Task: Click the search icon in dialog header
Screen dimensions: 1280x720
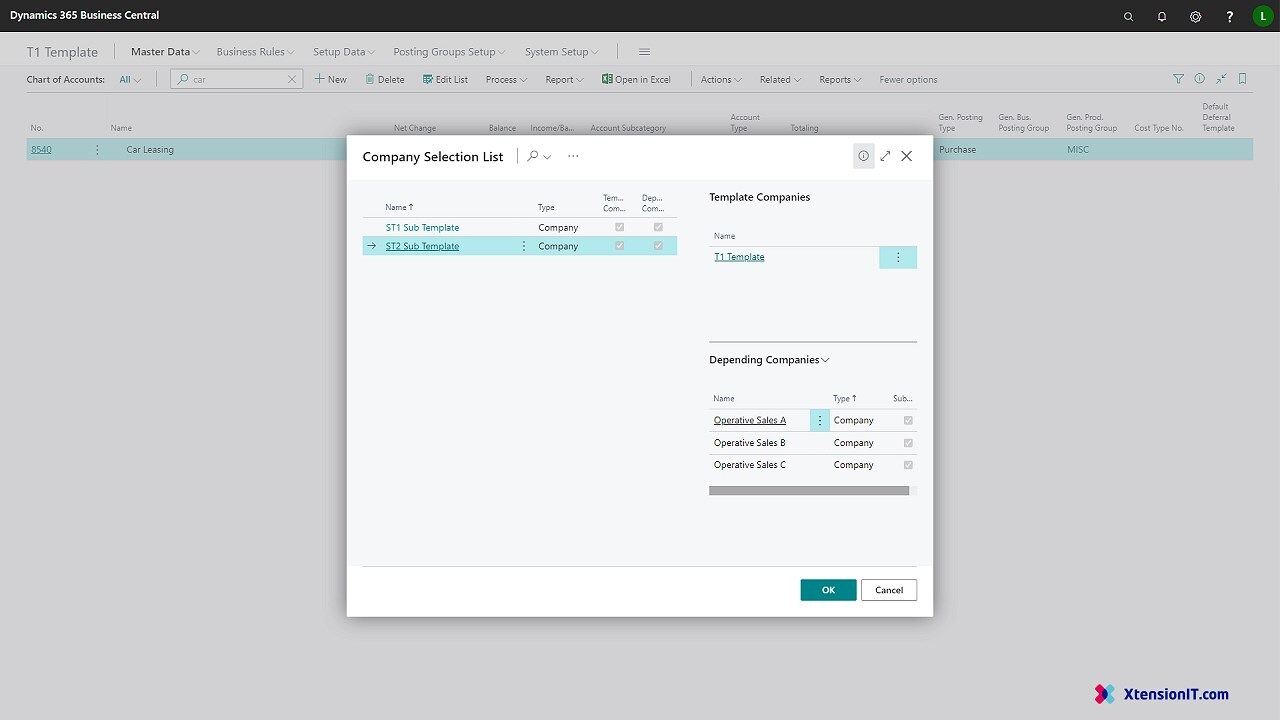Action: [x=533, y=156]
